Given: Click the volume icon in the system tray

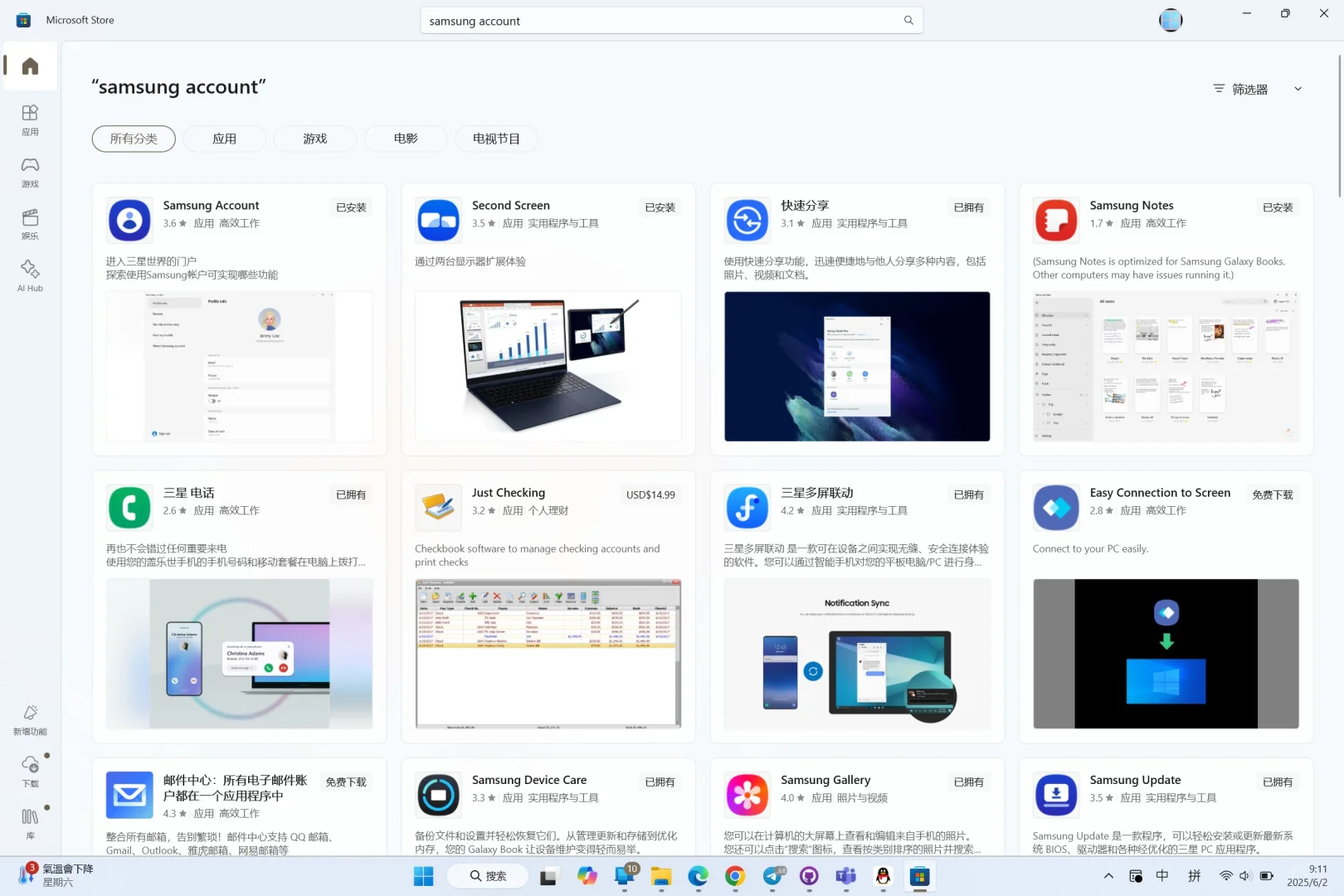Looking at the screenshot, I should [x=1244, y=875].
